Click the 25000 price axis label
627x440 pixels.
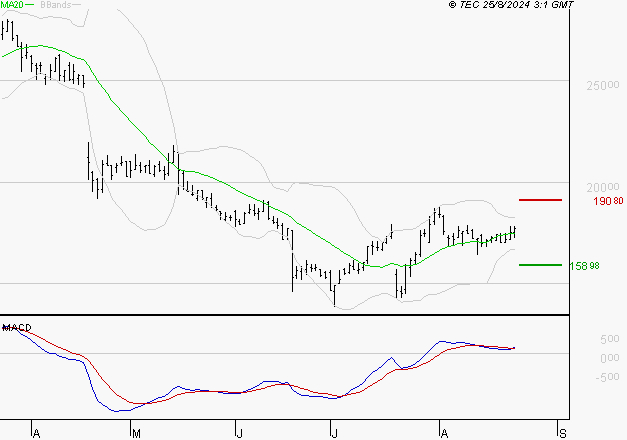coord(603,85)
